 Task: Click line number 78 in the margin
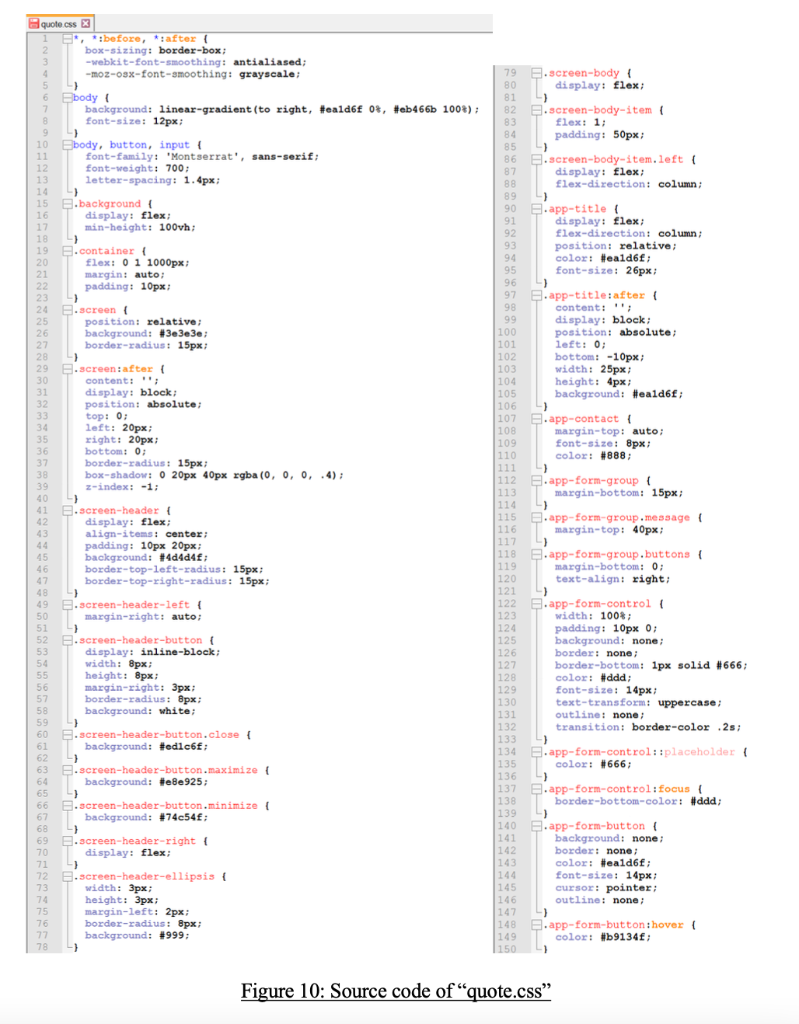[x=42, y=947]
